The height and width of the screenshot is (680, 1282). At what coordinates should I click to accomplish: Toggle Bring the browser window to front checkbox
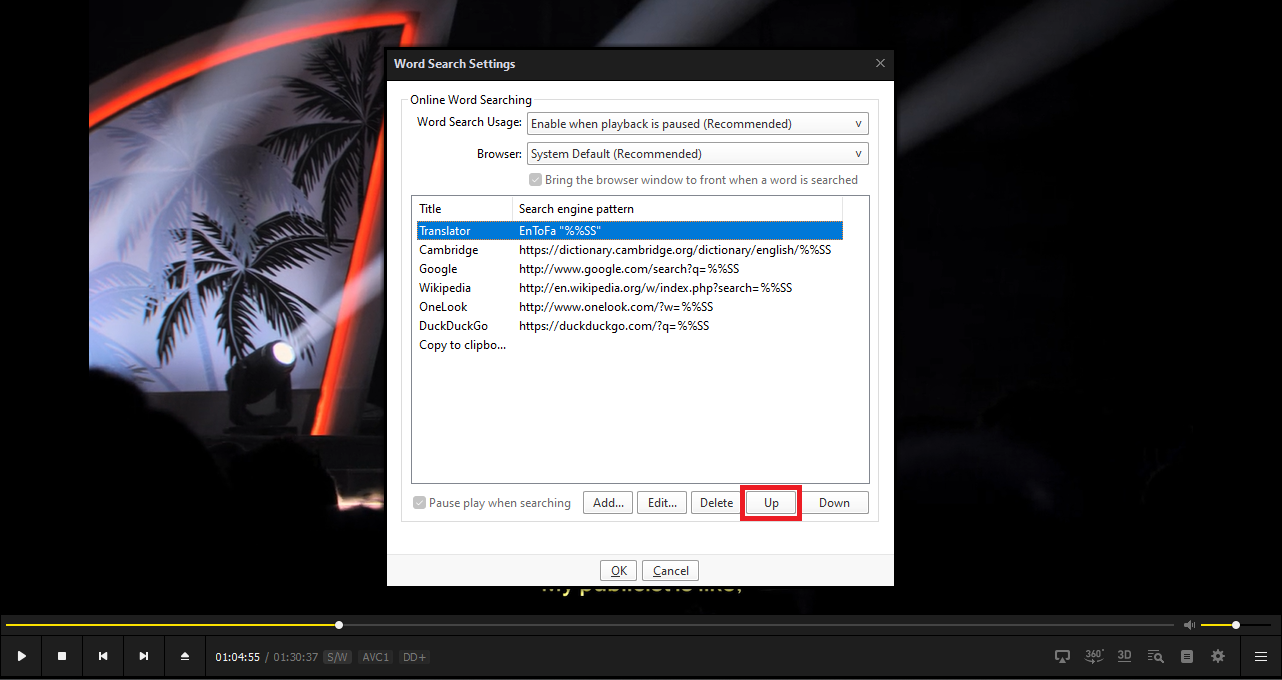pyautogui.click(x=536, y=180)
